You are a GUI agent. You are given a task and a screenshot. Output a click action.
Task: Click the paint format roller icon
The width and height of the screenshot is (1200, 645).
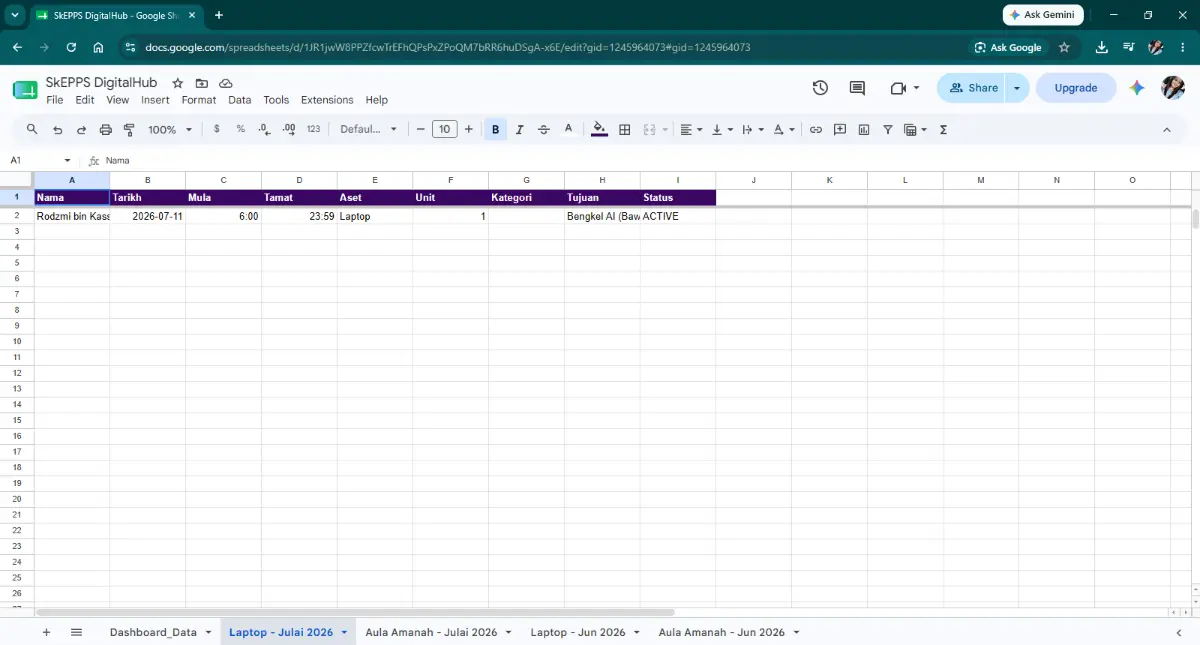click(129, 129)
